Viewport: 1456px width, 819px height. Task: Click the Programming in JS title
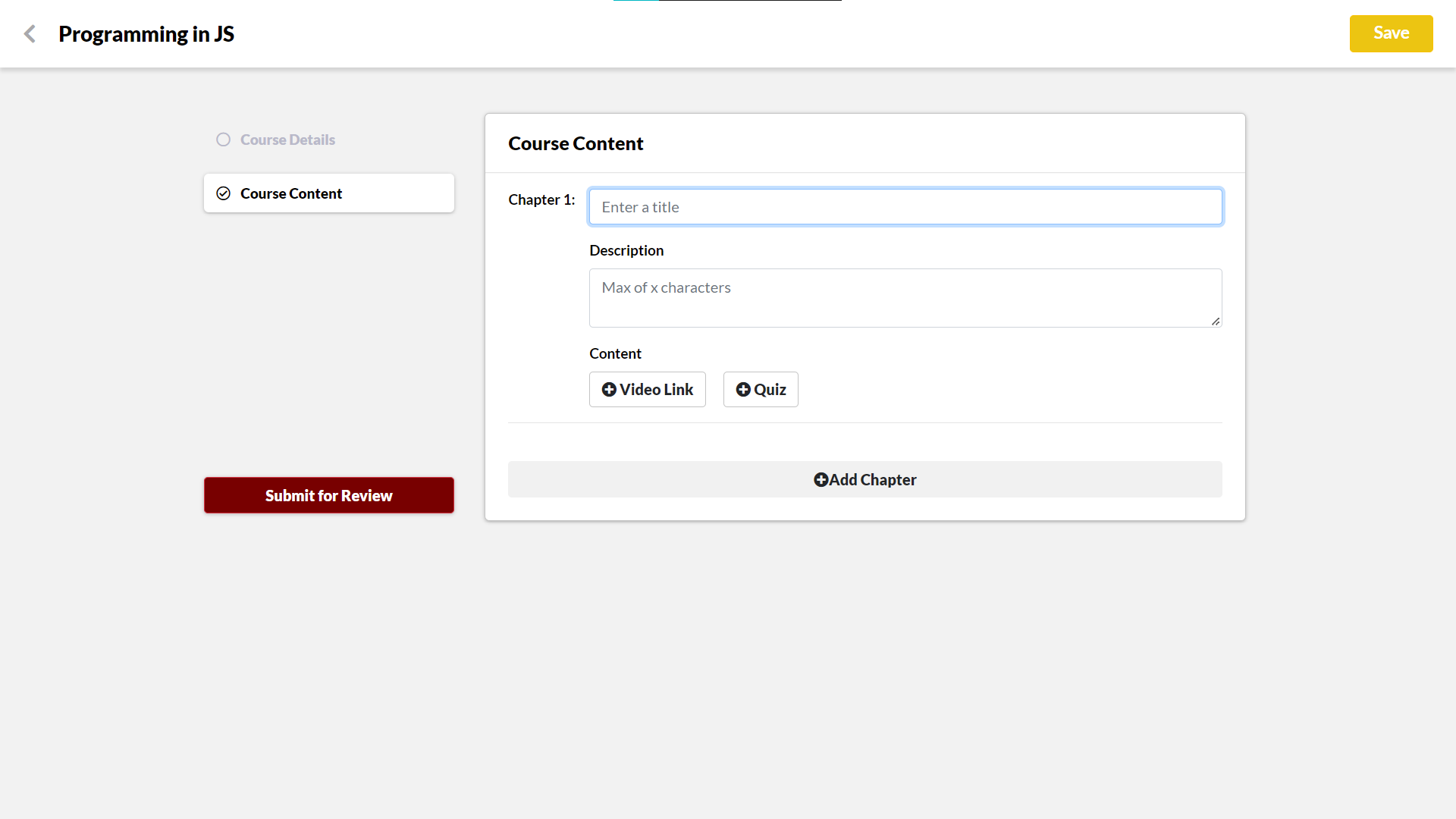146,34
